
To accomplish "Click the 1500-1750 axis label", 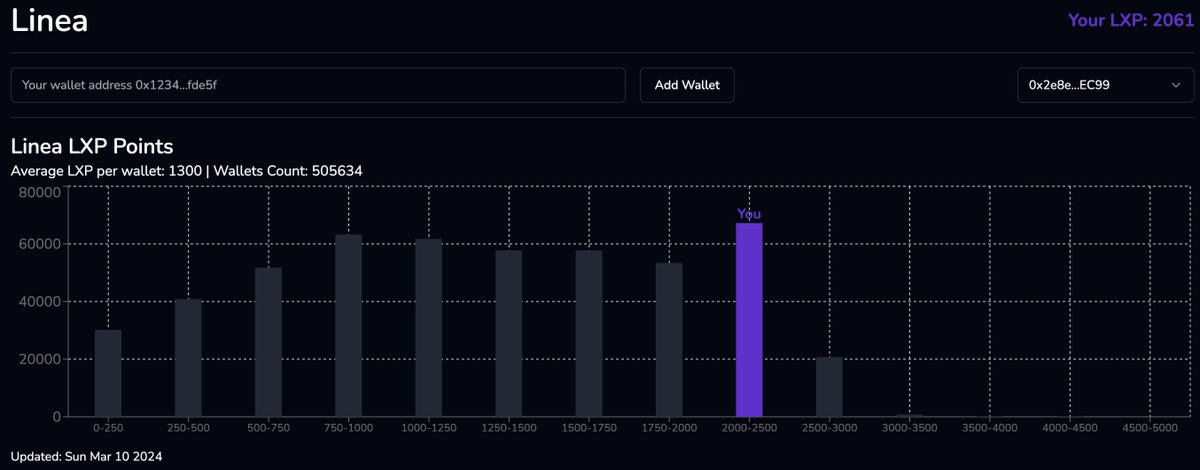I will pyautogui.click(x=588, y=428).
